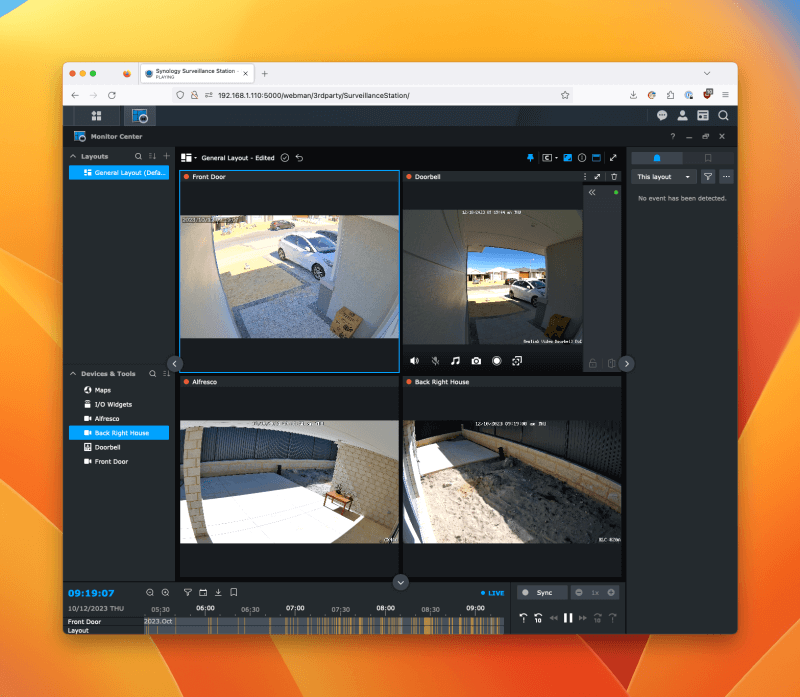Collapse the timeline panel with the down chevron
Image resolution: width=800 pixels, height=697 pixels.
click(x=400, y=582)
